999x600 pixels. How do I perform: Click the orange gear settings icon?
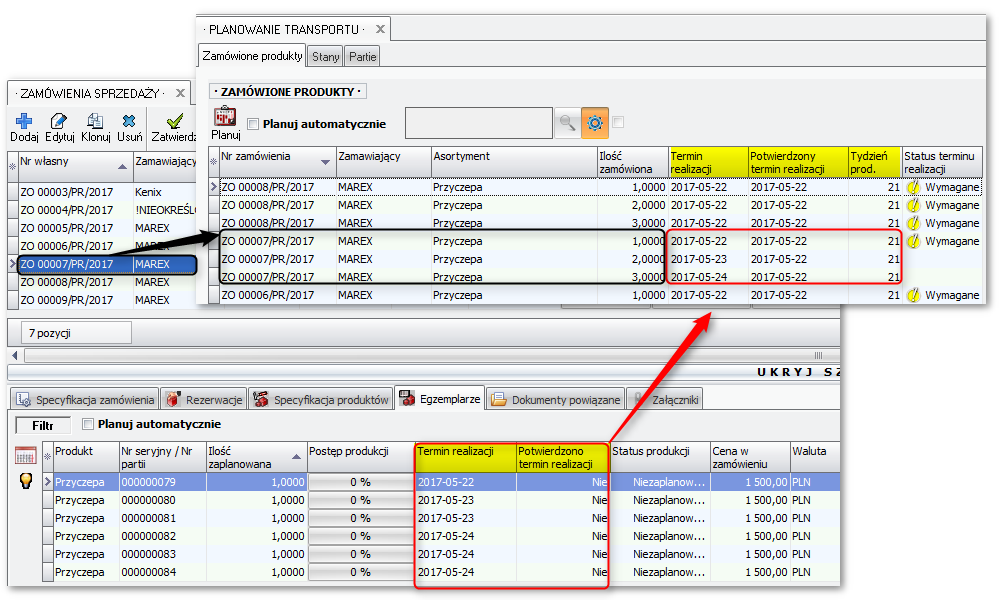point(595,123)
